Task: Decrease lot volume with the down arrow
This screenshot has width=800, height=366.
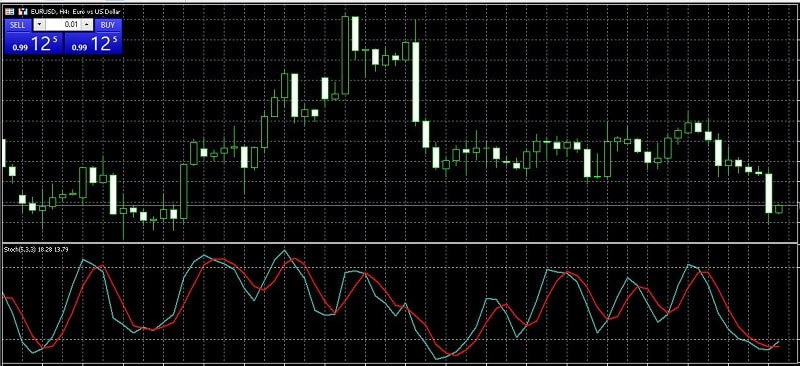Action: (x=39, y=25)
